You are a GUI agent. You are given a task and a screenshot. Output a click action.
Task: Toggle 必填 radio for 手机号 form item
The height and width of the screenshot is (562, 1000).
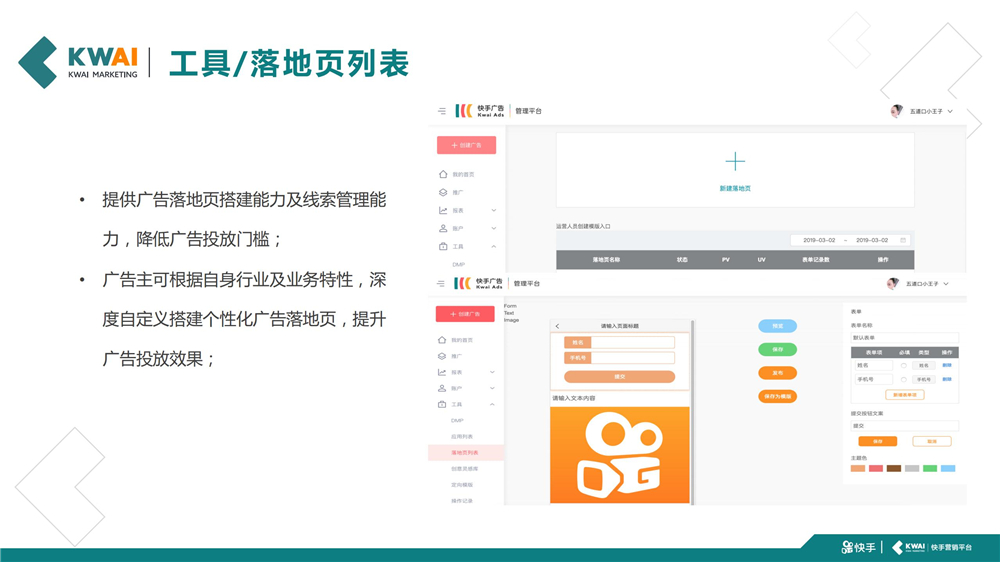point(904,380)
